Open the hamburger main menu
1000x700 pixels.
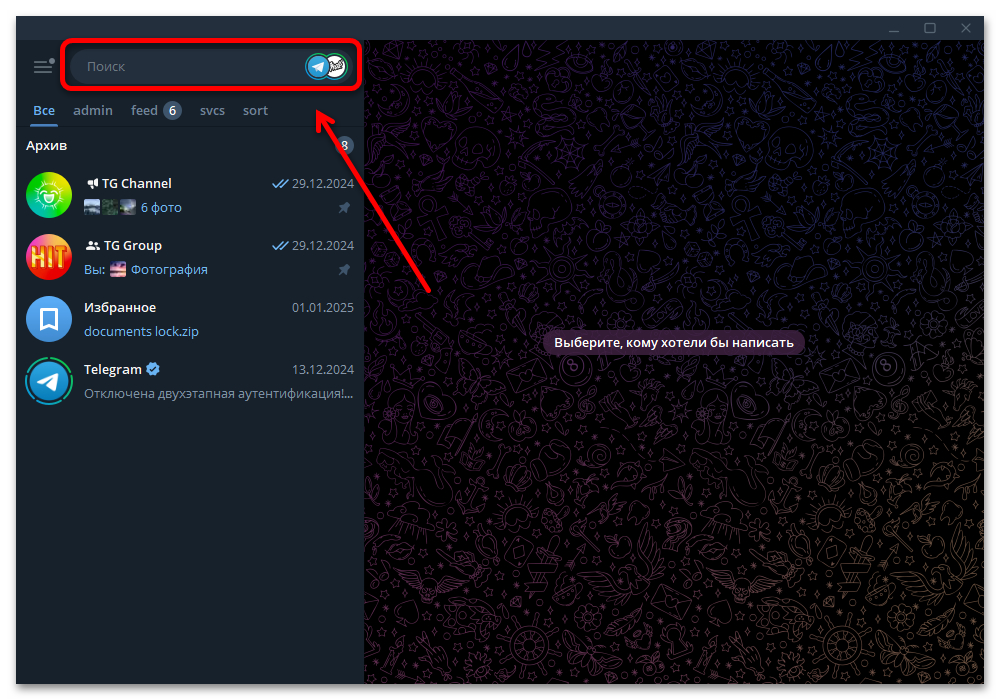[x=43, y=66]
